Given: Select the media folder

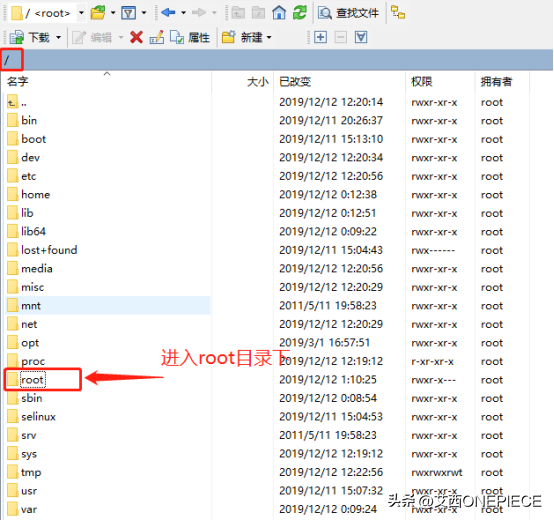Looking at the screenshot, I should click(30, 268).
